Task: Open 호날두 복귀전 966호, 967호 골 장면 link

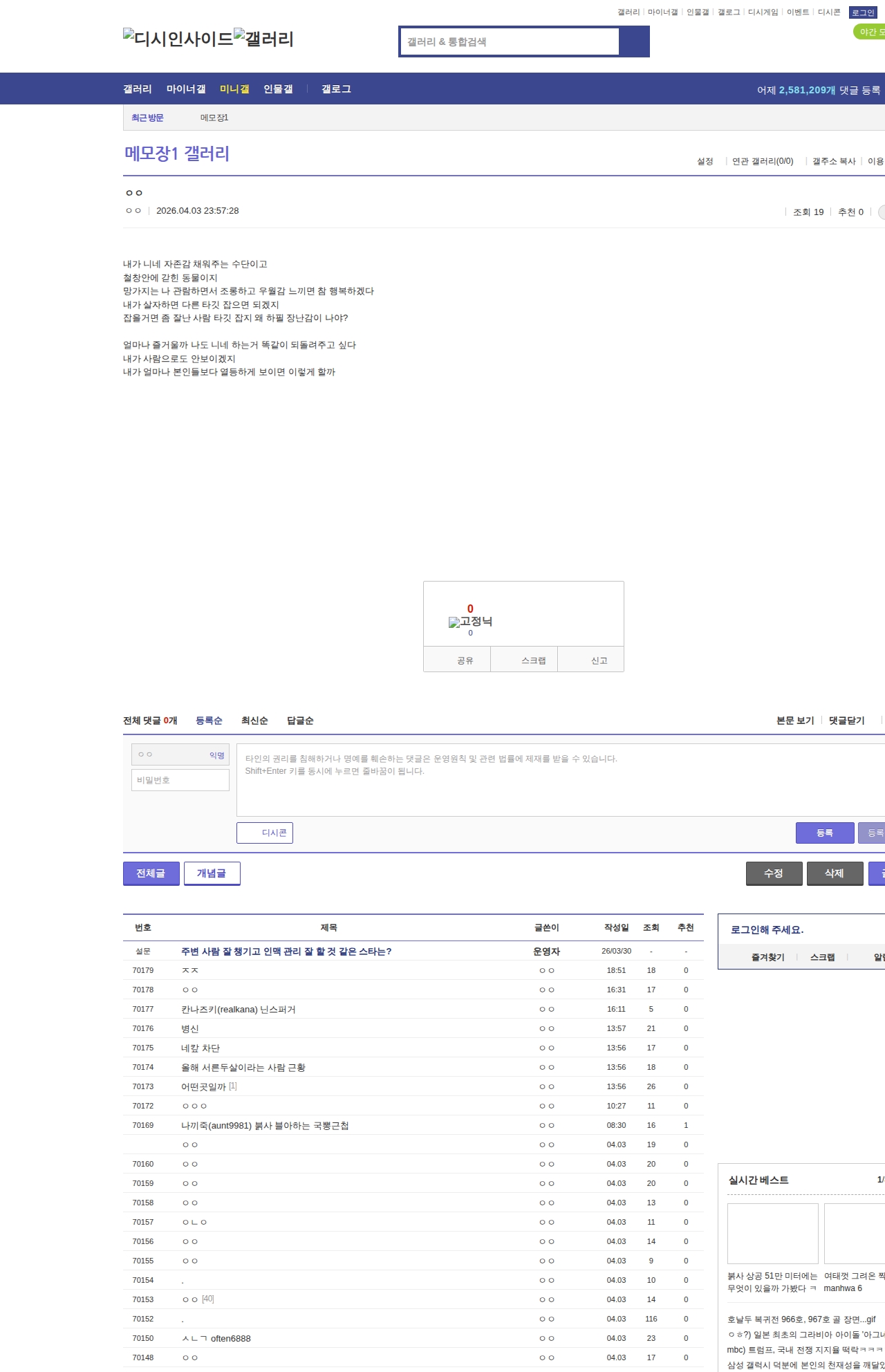Action: pyautogui.click(x=801, y=1319)
